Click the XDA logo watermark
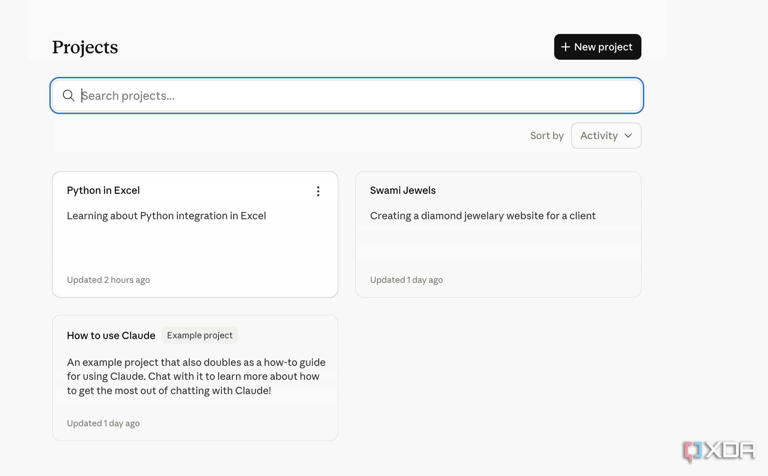 717,452
